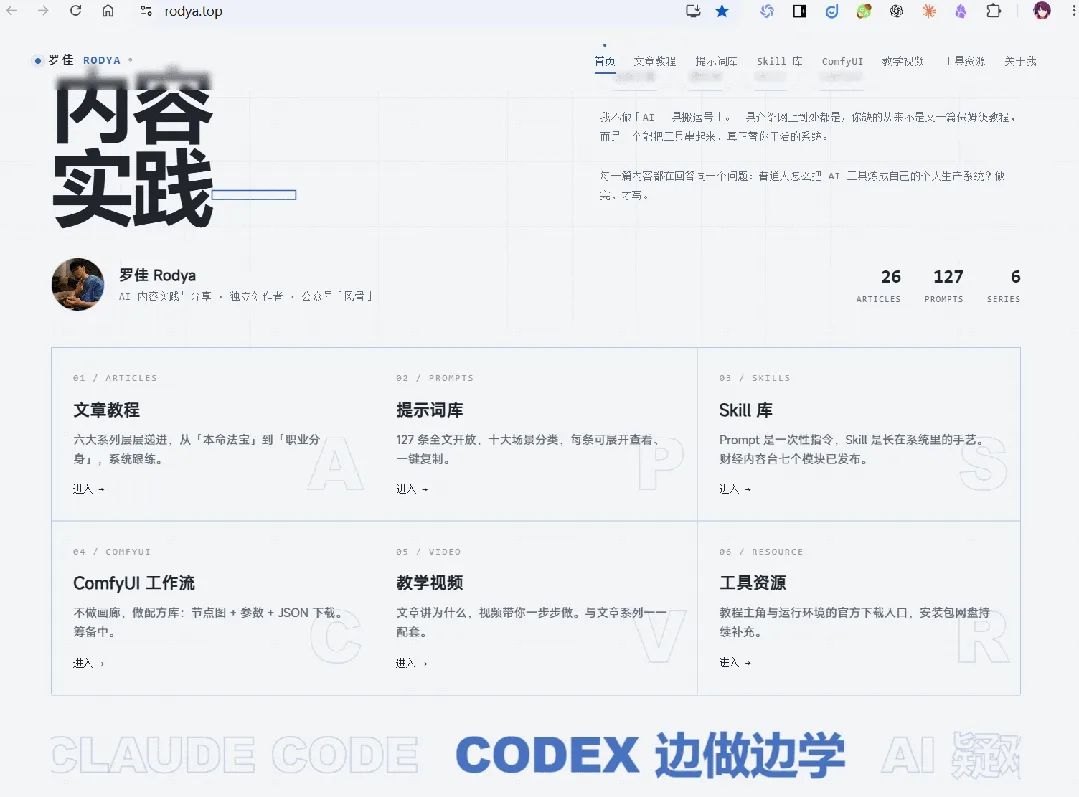Open the ChatGPT-style knot extension
The width and height of the screenshot is (1079, 797).
click(896, 11)
